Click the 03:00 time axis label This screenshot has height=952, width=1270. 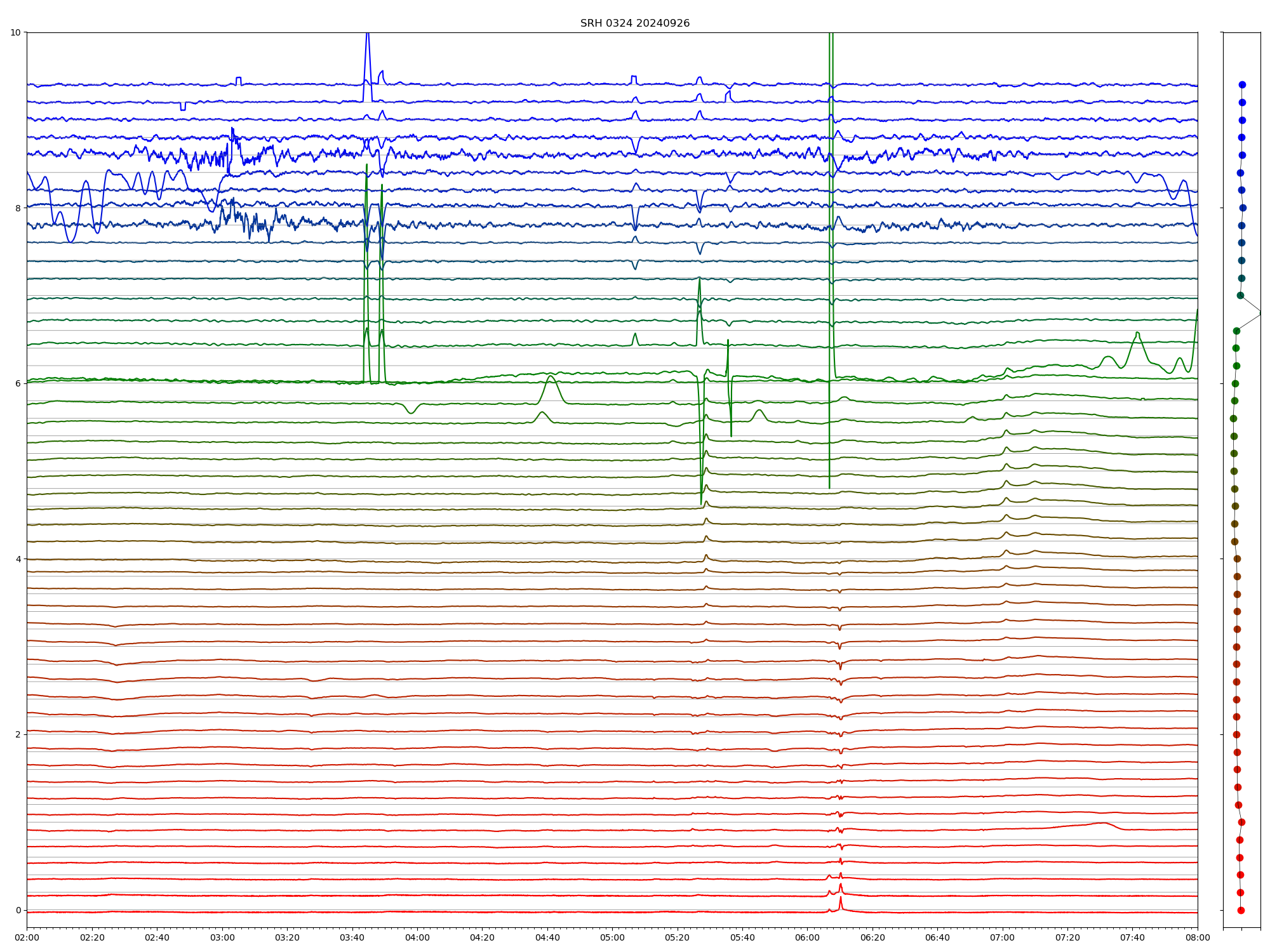coord(222,937)
